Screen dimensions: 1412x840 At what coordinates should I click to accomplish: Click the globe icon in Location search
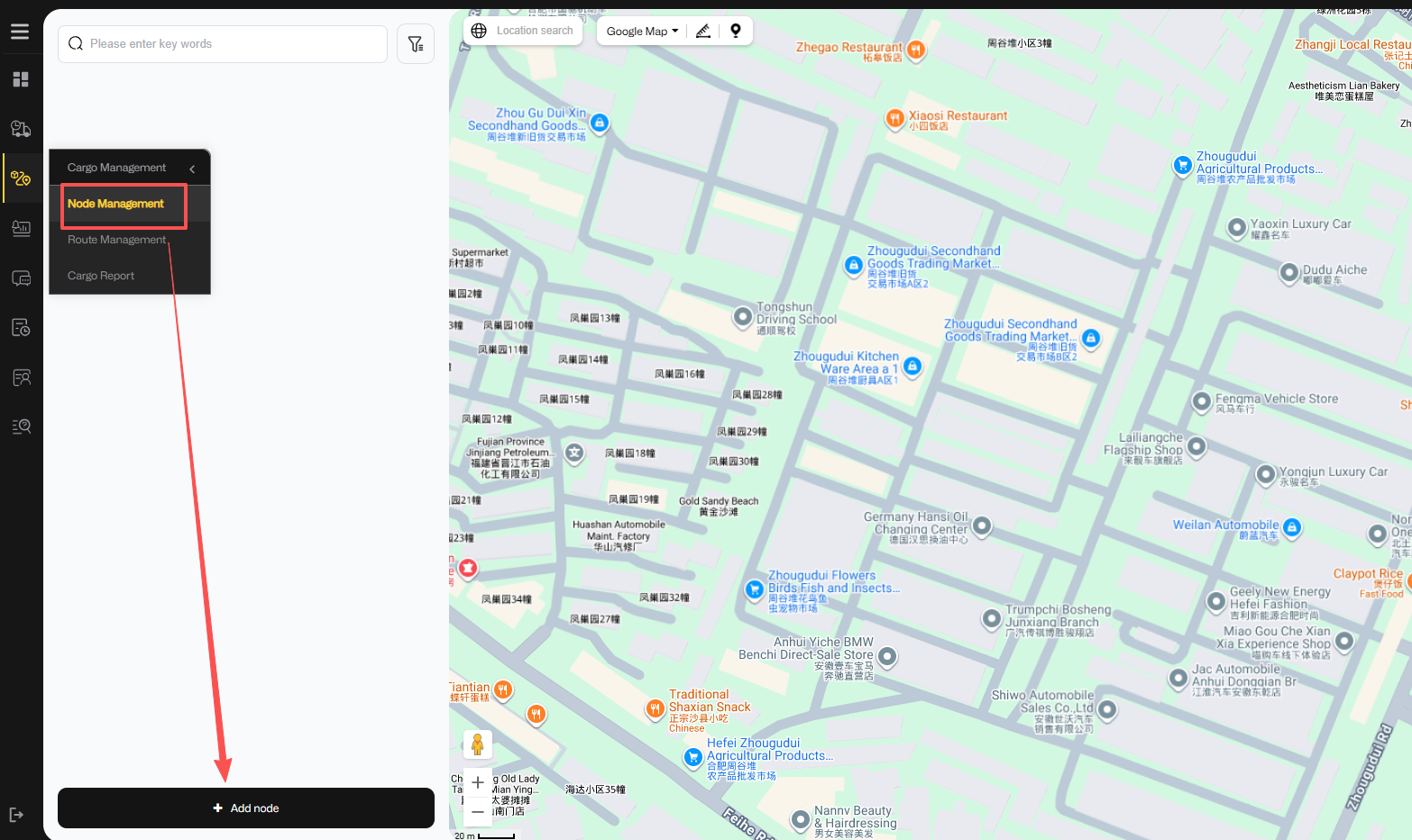479,31
